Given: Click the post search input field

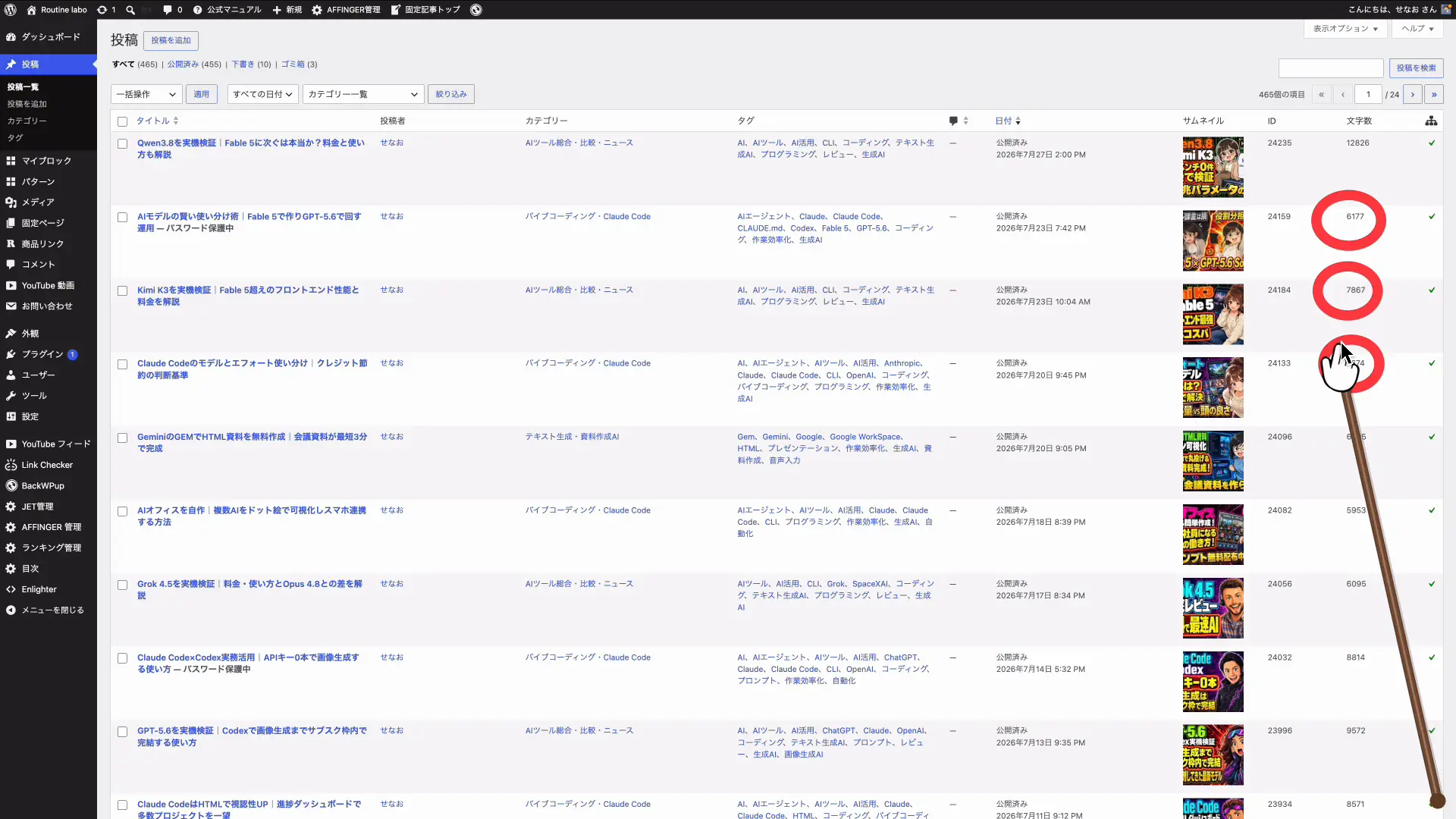Looking at the screenshot, I should [x=1331, y=68].
